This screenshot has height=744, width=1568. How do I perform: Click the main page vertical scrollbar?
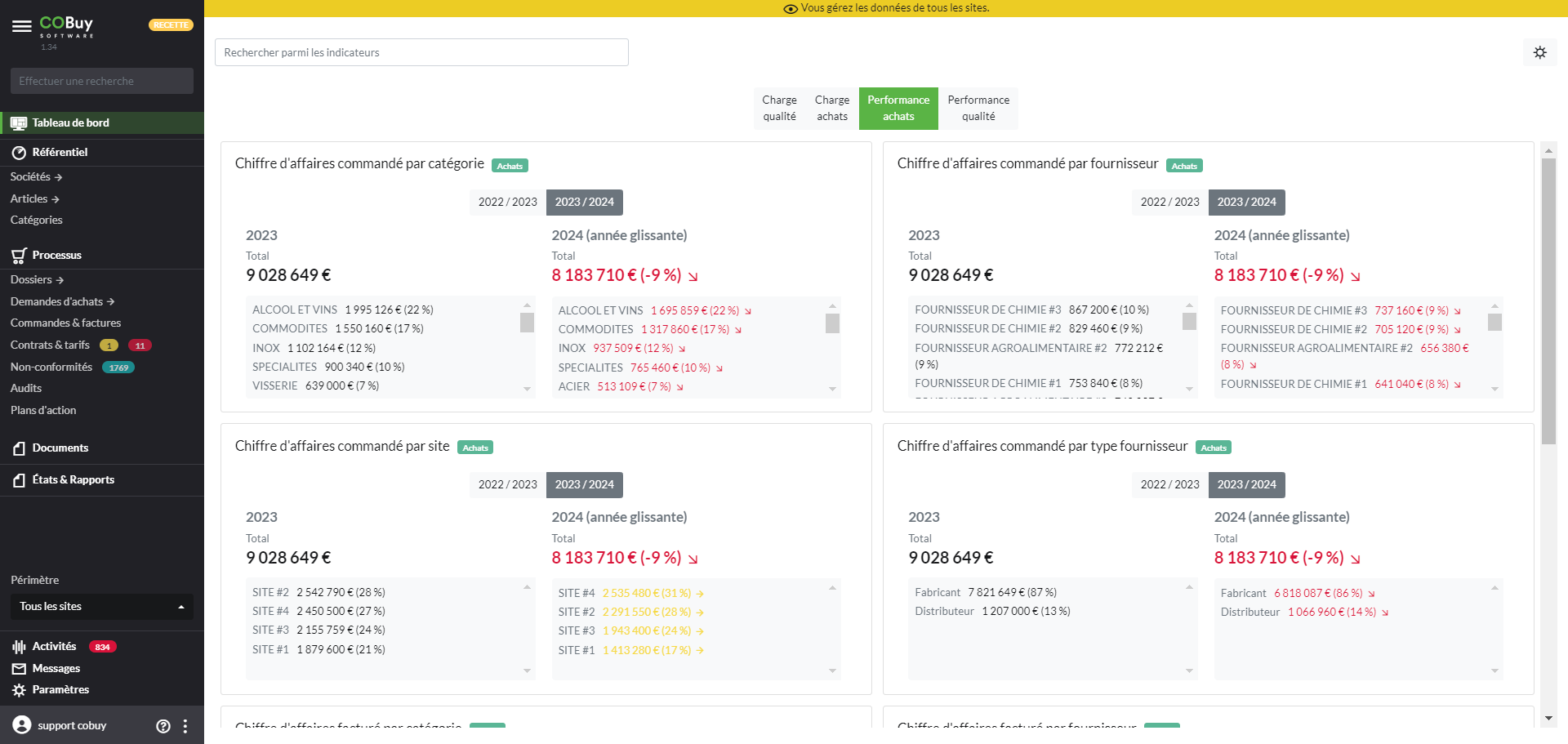point(1548,301)
